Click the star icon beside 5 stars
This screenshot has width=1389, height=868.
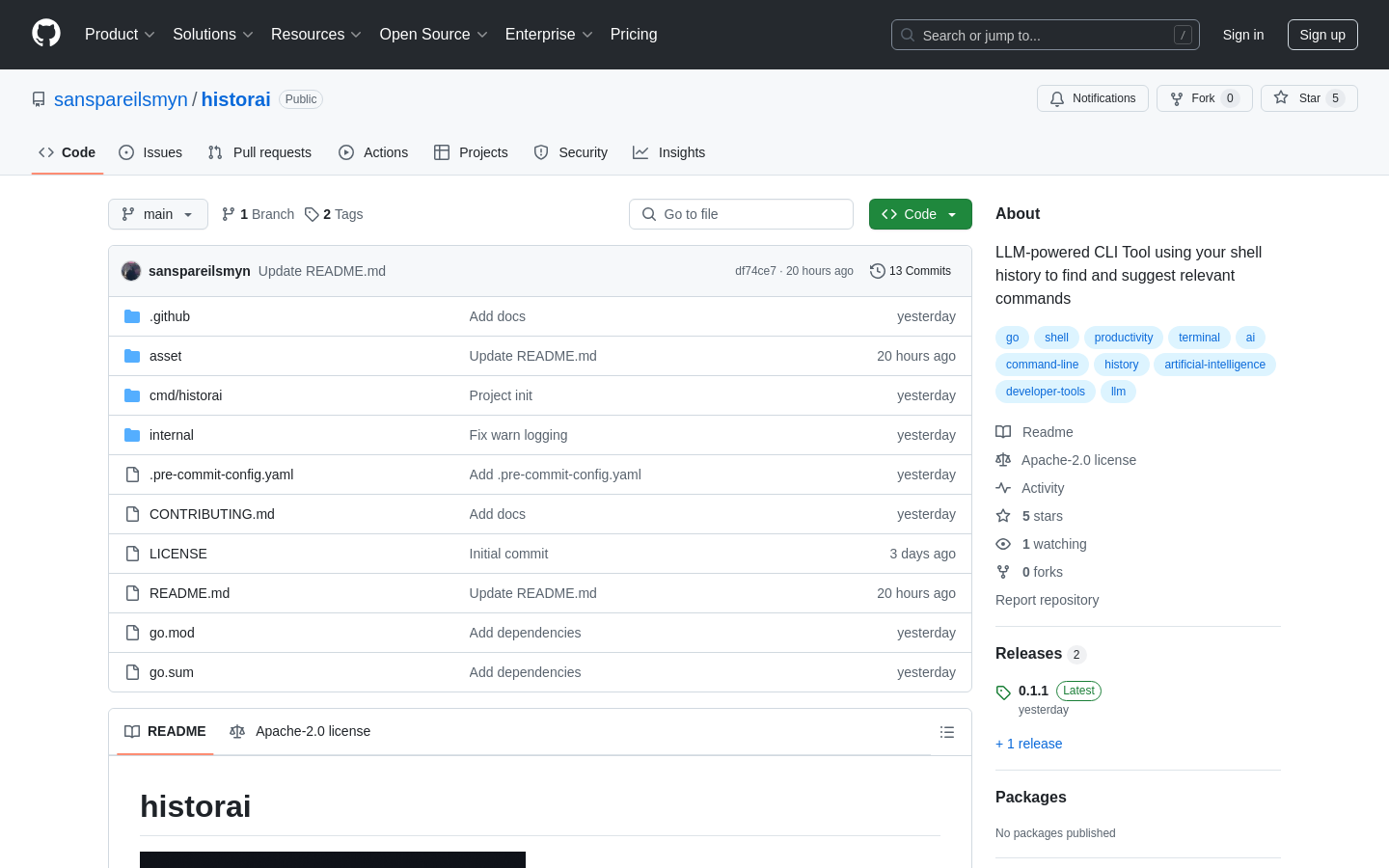1003,516
